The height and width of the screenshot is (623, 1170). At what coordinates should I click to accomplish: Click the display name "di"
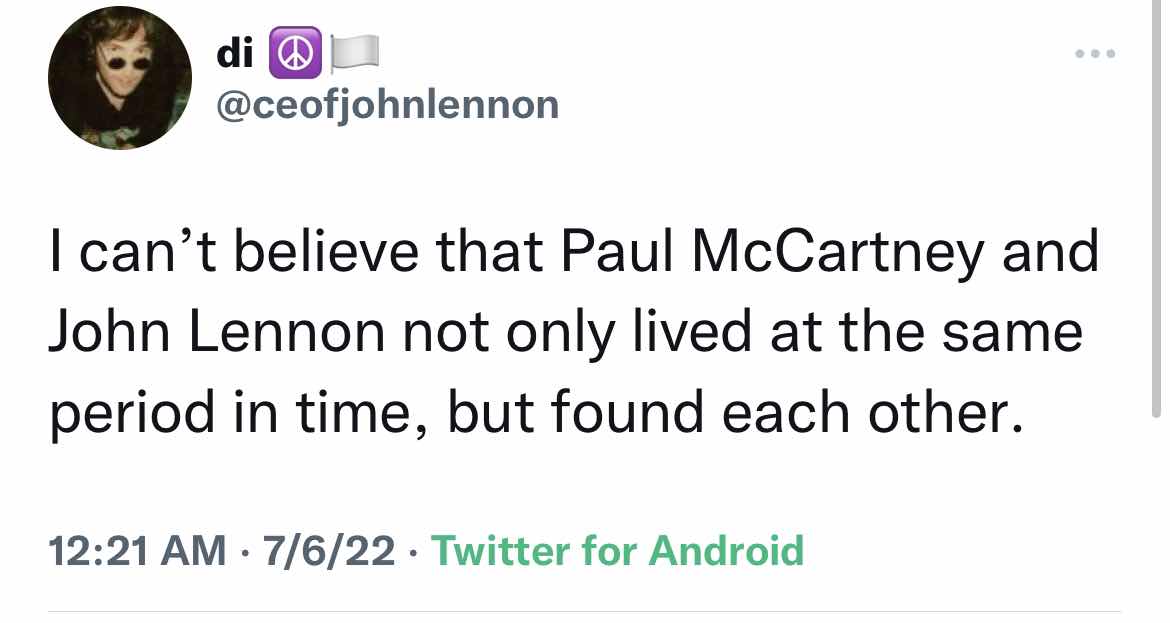coord(234,53)
